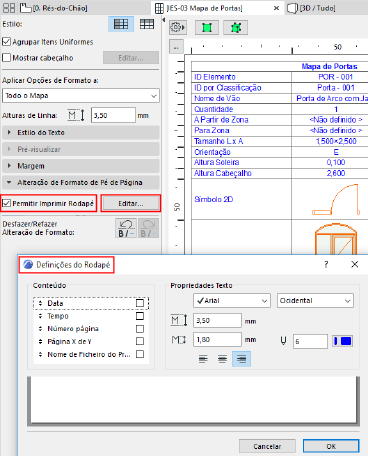Click the footer text height 3,50 field

tap(217, 321)
